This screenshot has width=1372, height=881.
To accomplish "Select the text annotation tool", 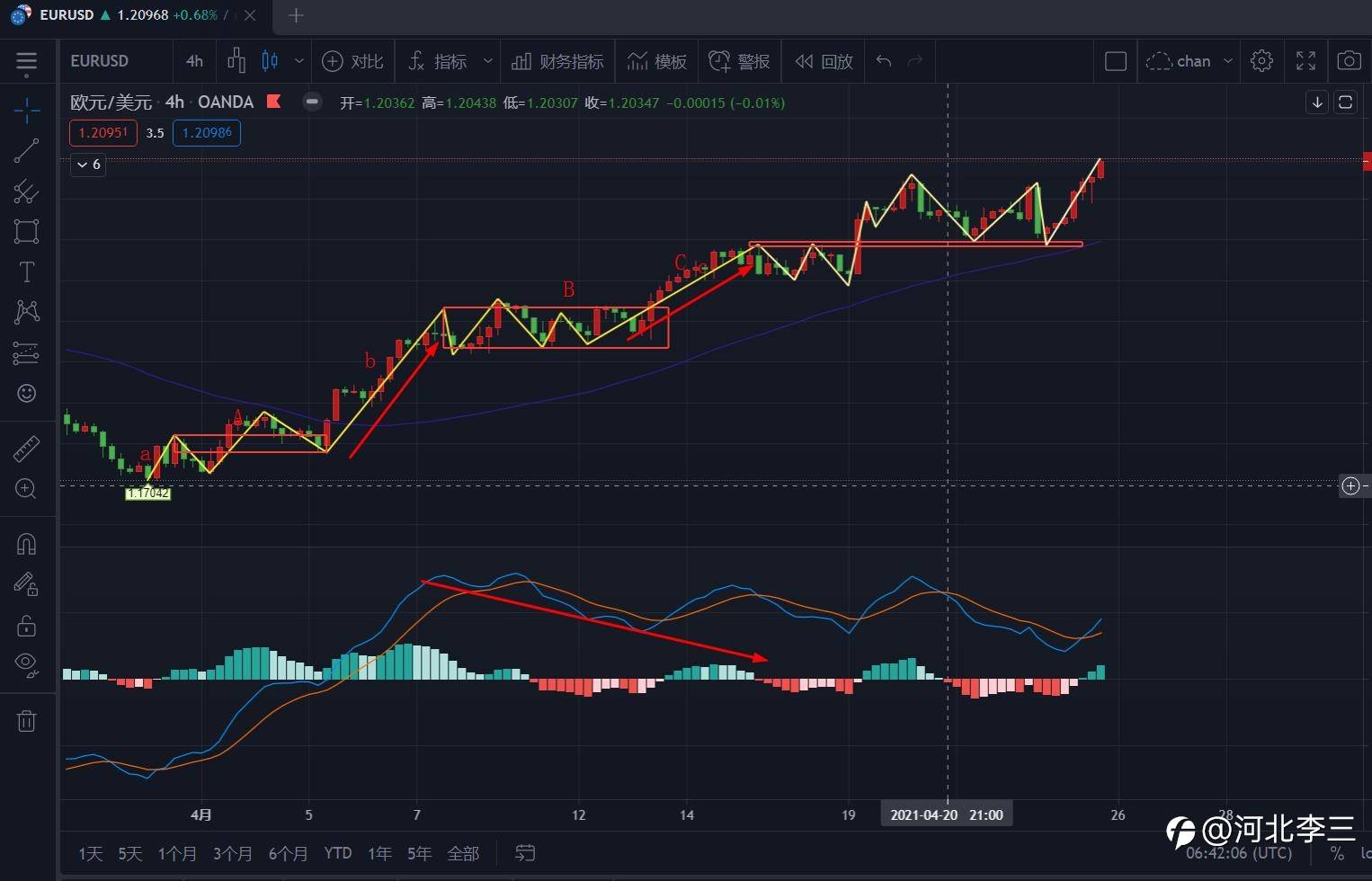I will point(26,271).
